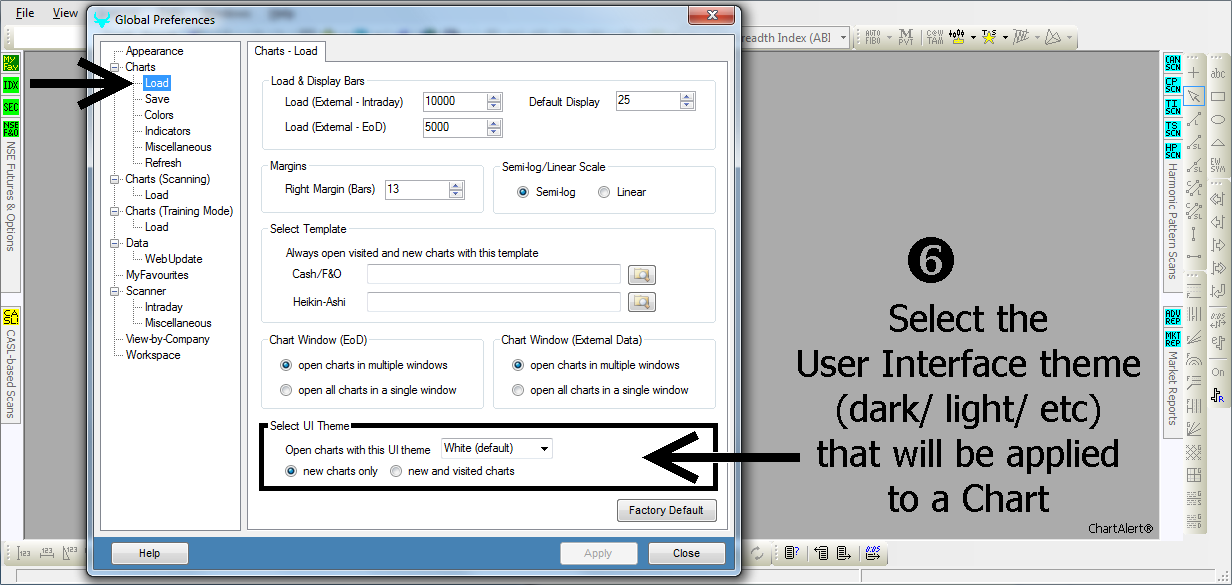
Task: Click the AUTO FIBO toolbar icon
Action: 871,38
